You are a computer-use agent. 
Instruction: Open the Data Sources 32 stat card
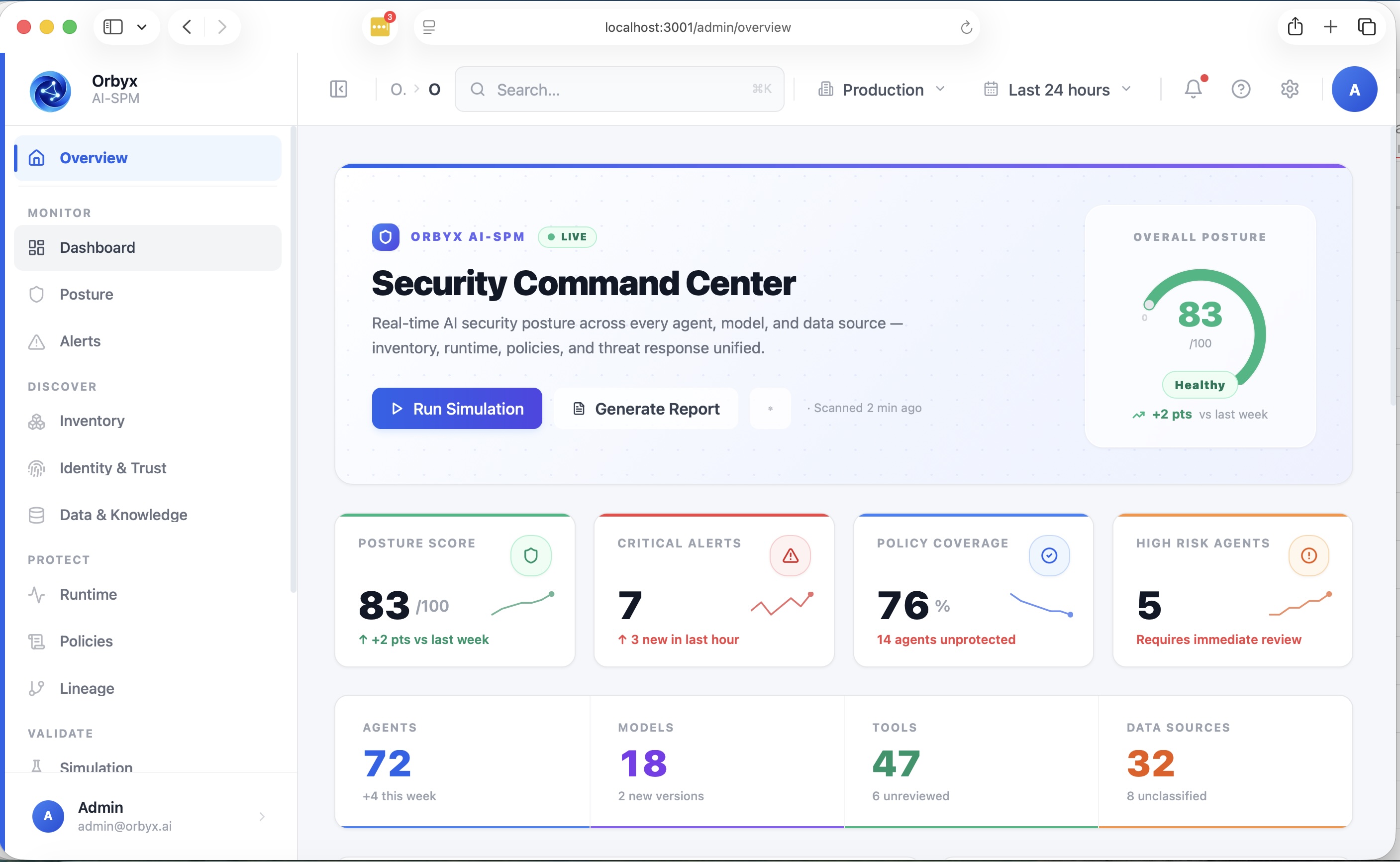tap(1225, 761)
